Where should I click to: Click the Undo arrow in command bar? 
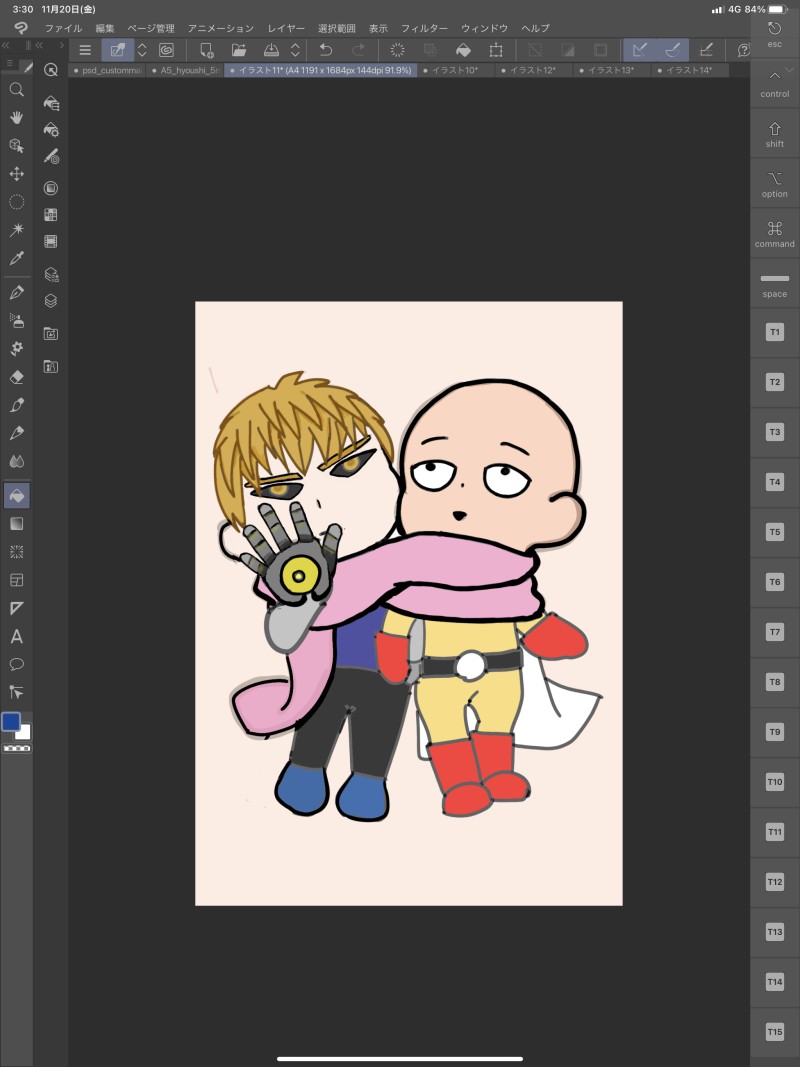click(x=326, y=50)
